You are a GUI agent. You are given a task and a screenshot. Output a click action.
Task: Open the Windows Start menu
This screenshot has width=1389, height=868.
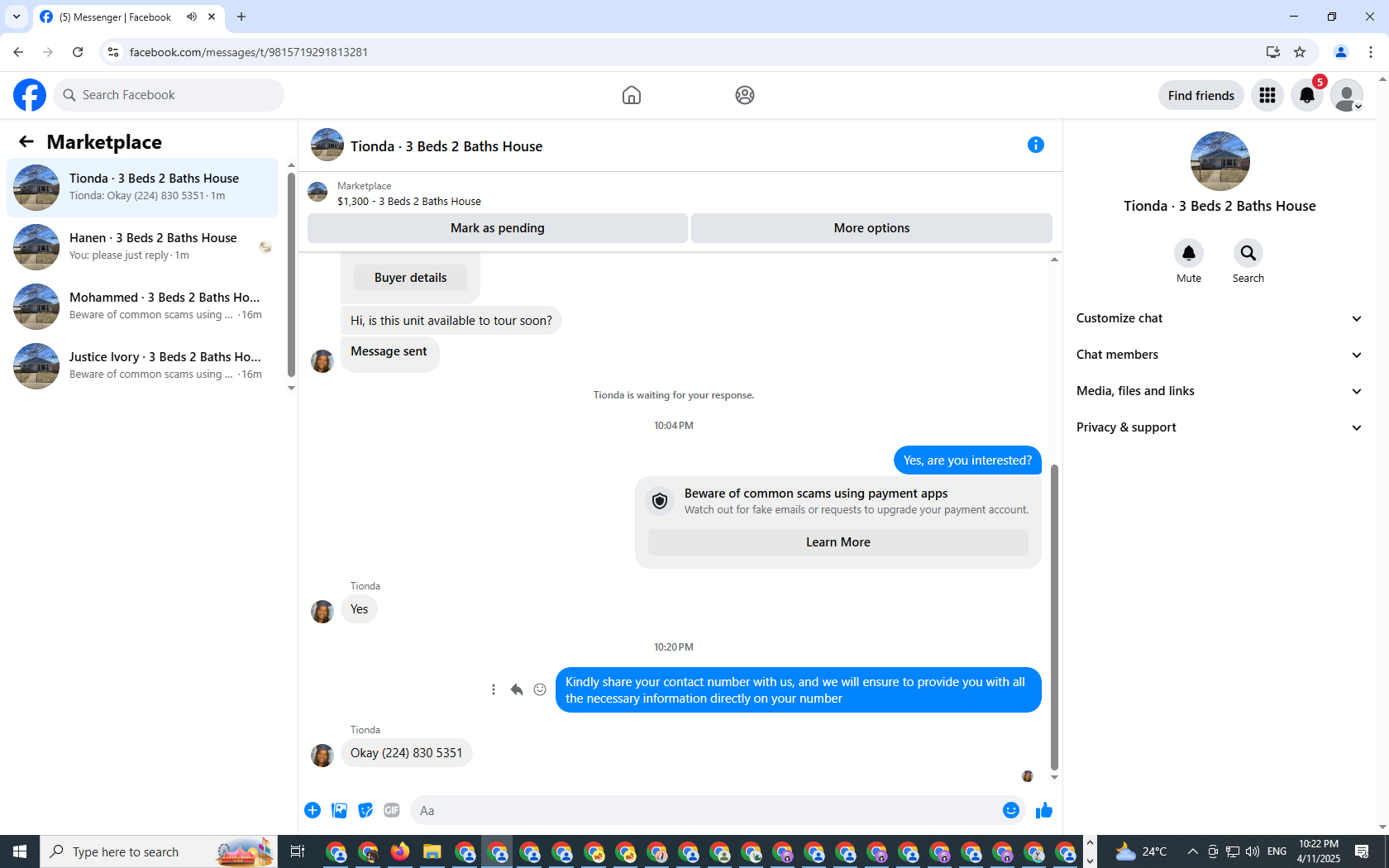point(20,851)
